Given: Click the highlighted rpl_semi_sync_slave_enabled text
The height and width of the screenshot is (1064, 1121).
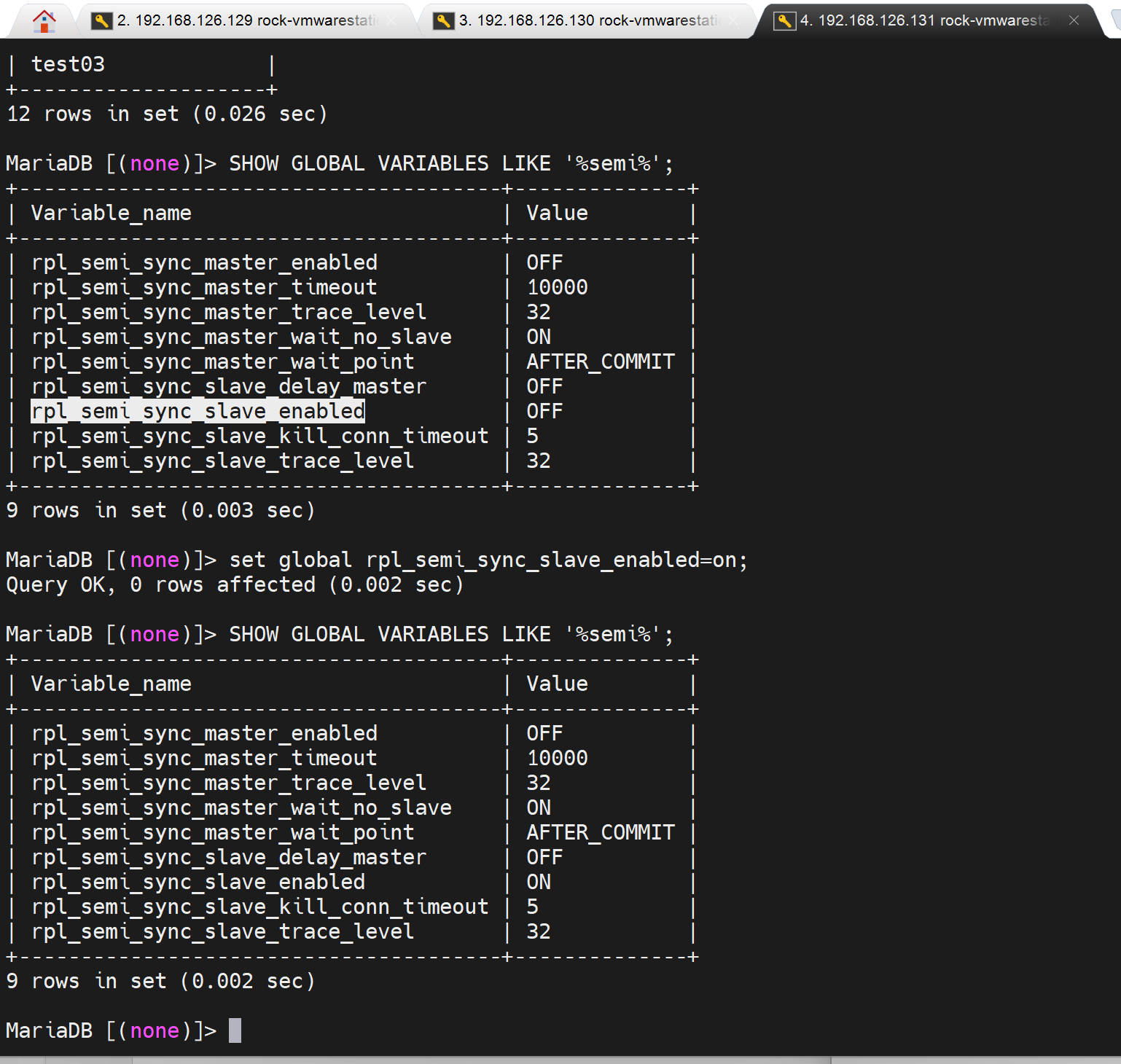Looking at the screenshot, I should 198,411.
